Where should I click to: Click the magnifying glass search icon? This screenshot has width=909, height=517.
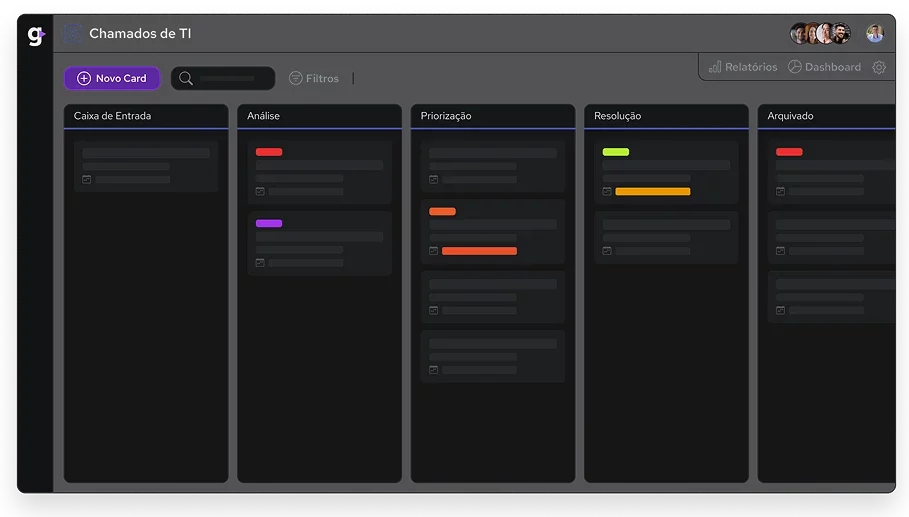[x=186, y=78]
